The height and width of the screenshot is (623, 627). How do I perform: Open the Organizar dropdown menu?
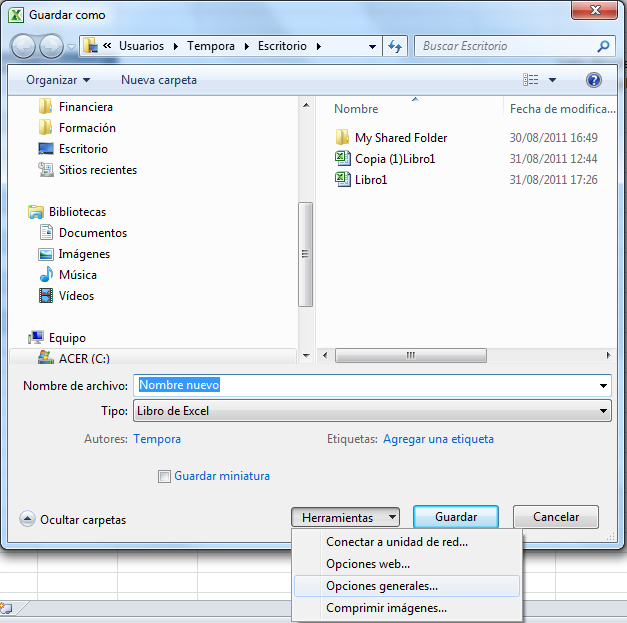tap(58, 80)
